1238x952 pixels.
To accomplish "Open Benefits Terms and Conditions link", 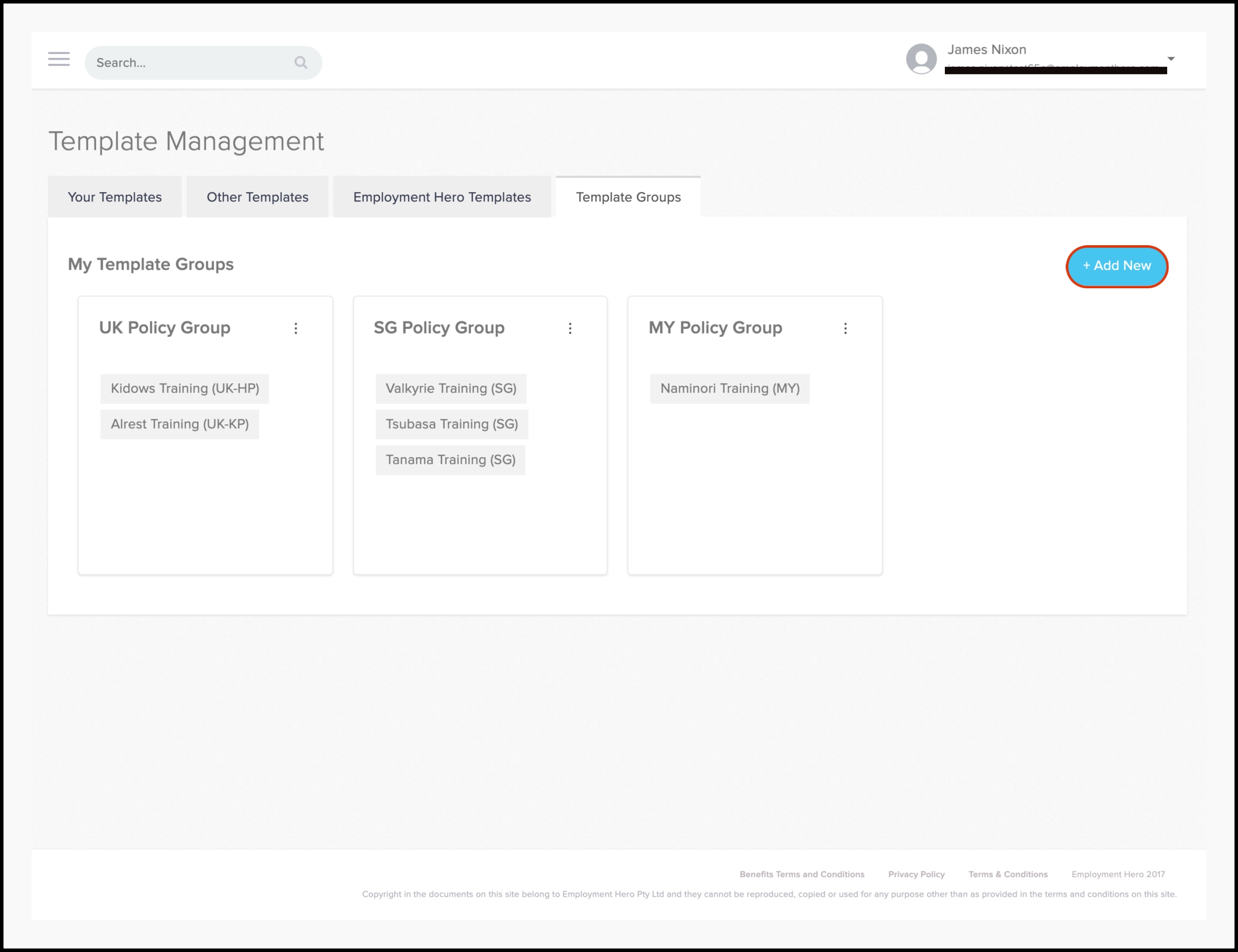I will coord(801,874).
